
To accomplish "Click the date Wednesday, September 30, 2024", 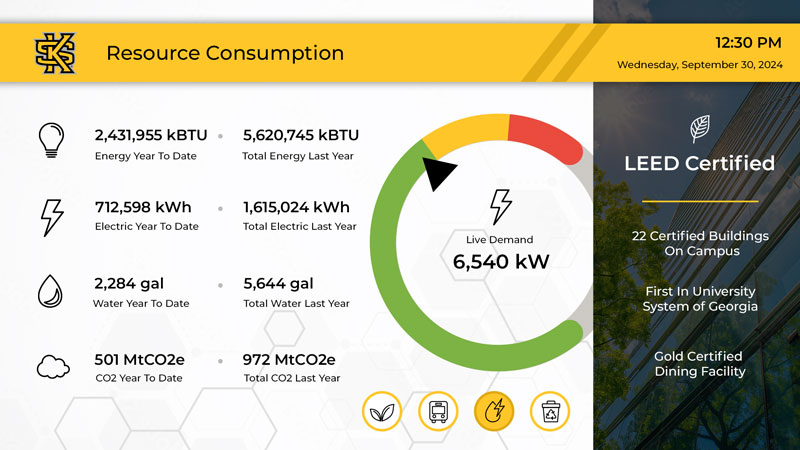I will point(699,65).
